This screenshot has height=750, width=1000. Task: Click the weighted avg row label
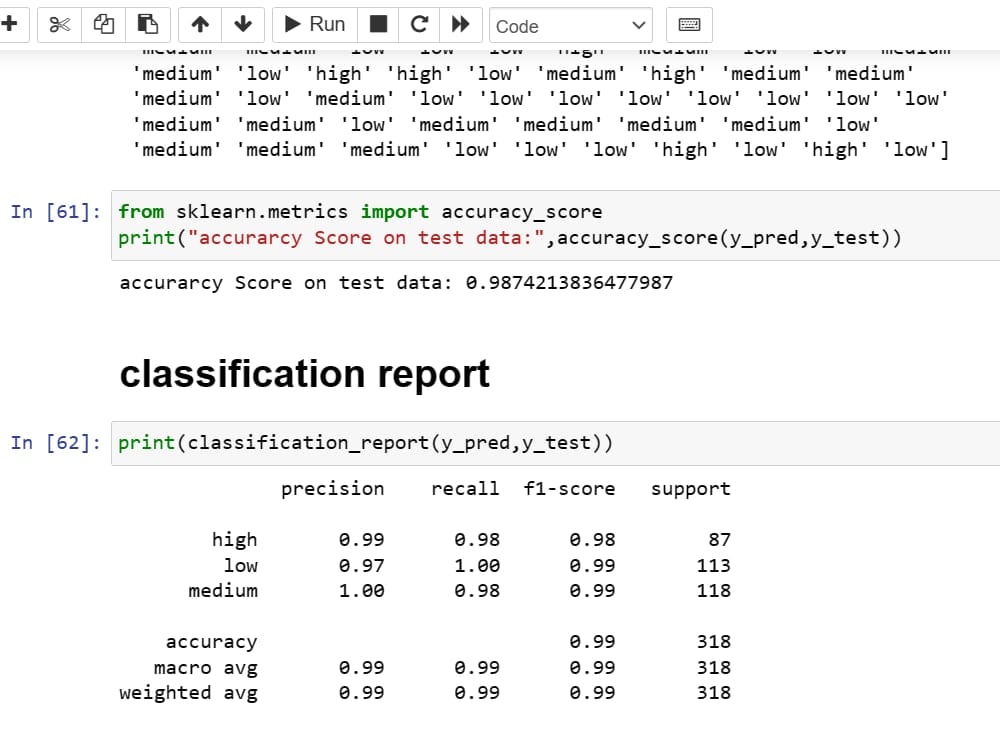189,693
